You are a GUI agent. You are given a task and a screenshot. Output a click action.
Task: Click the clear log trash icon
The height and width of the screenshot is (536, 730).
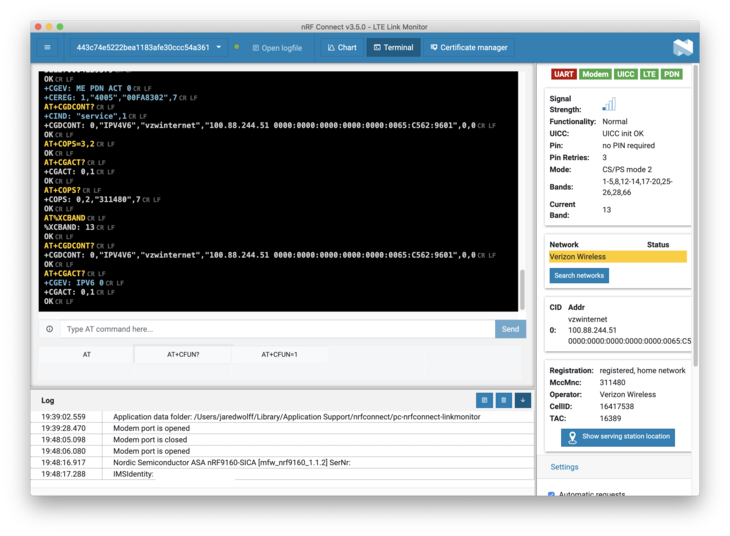pyautogui.click(x=503, y=400)
